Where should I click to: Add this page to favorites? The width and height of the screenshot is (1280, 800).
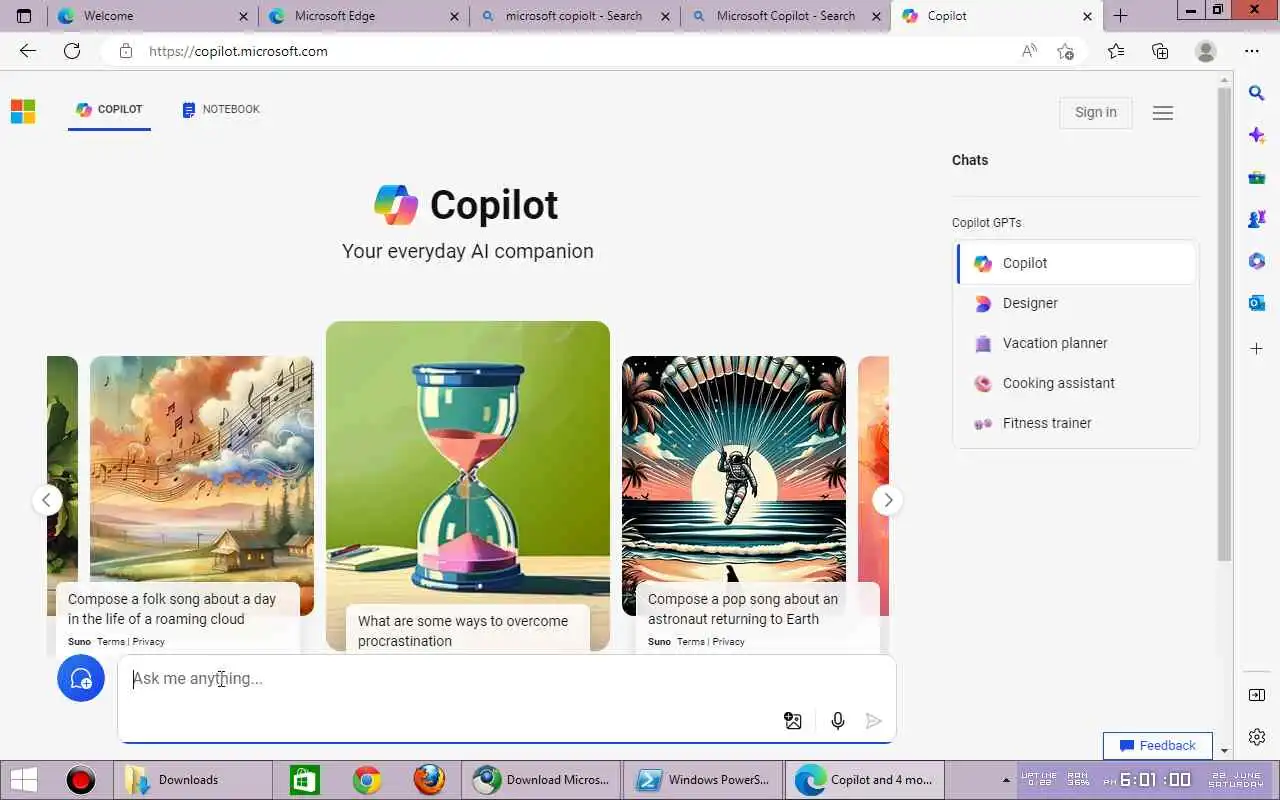pyautogui.click(x=1066, y=51)
